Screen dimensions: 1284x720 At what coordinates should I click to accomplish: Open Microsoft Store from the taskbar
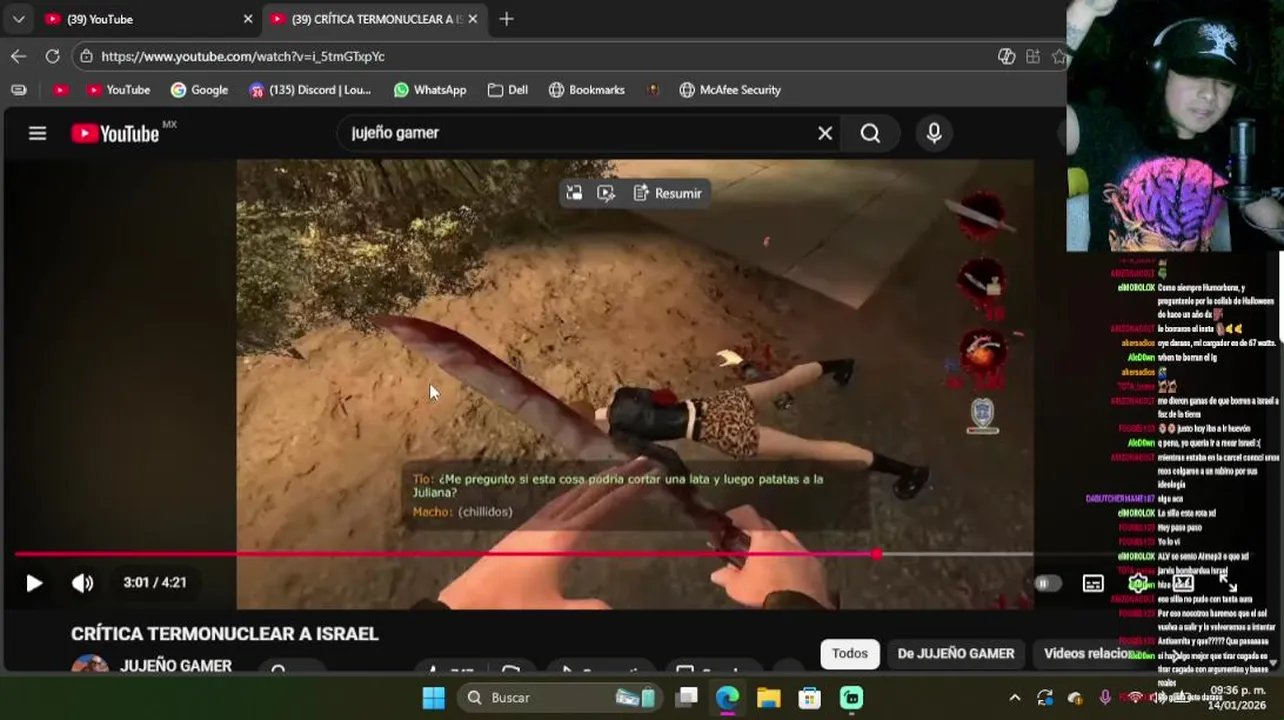[x=809, y=697]
